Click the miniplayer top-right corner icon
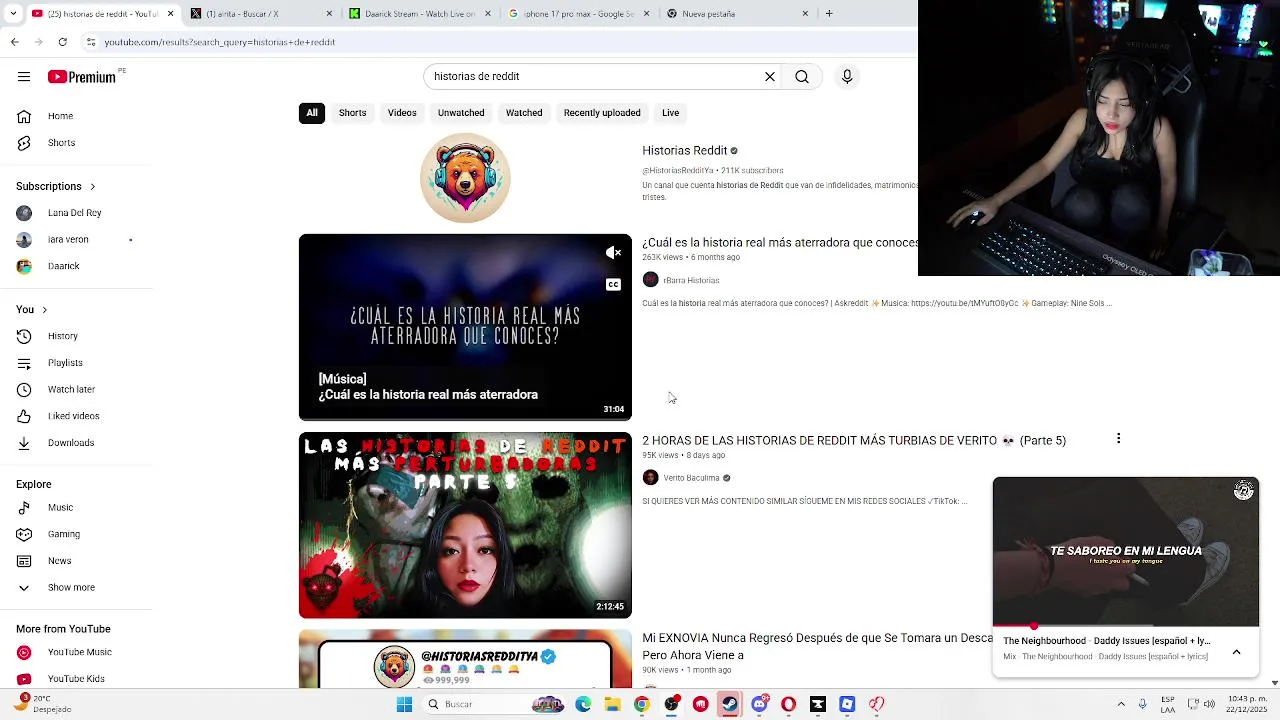This screenshot has height=720, width=1280. point(1244,490)
